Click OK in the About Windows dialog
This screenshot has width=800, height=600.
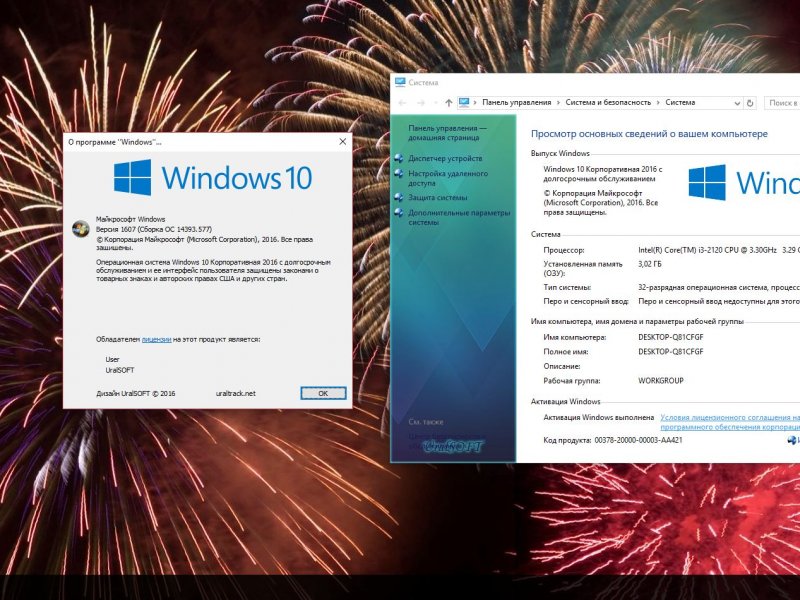[323, 393]
